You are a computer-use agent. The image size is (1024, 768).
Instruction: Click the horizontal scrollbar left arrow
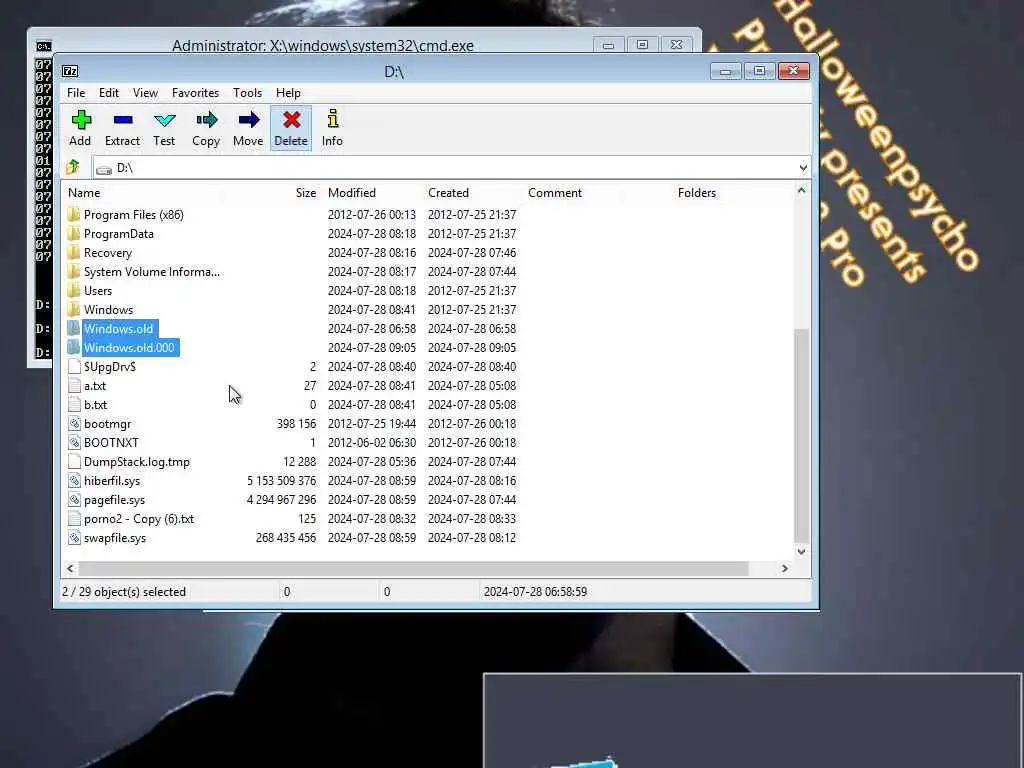pyautogui.click(x=71, y=568)
